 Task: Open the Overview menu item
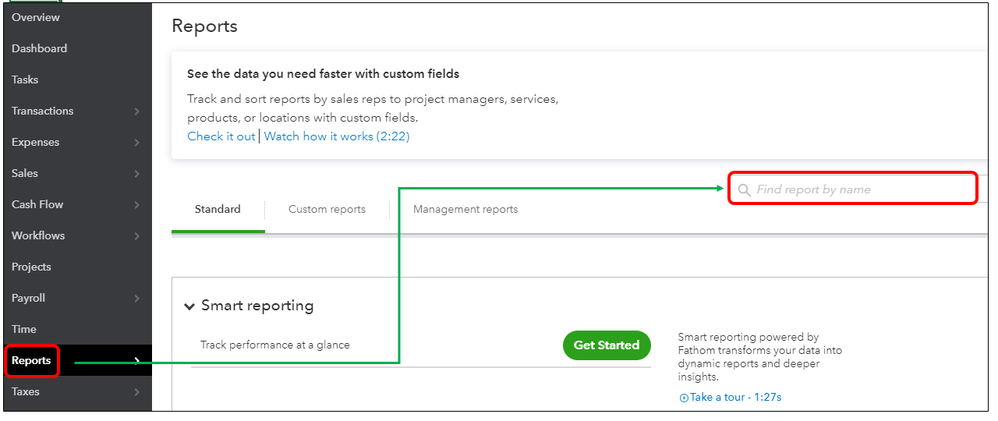click(x=35, y=17)
